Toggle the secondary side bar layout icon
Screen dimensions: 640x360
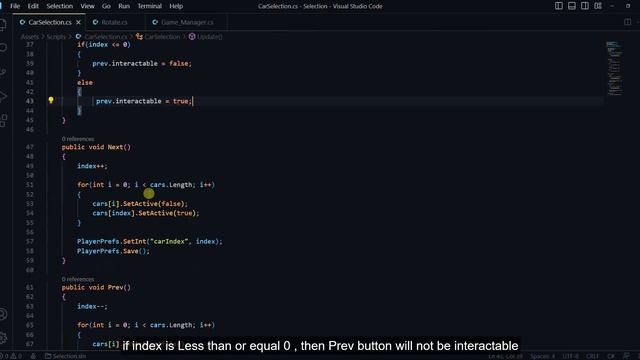coord(585,6)
